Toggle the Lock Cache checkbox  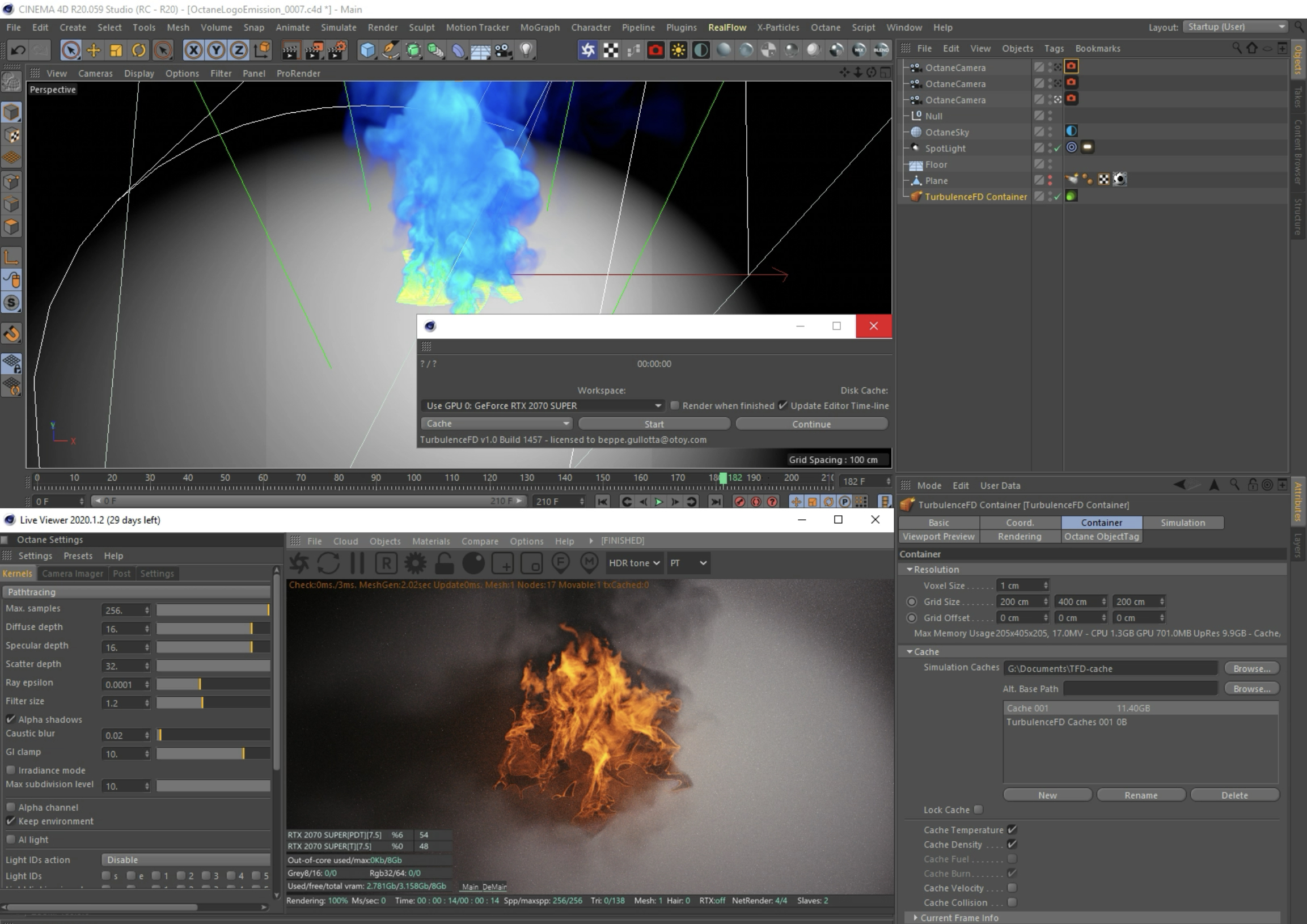pyautogui.click(x=978, y=809)
